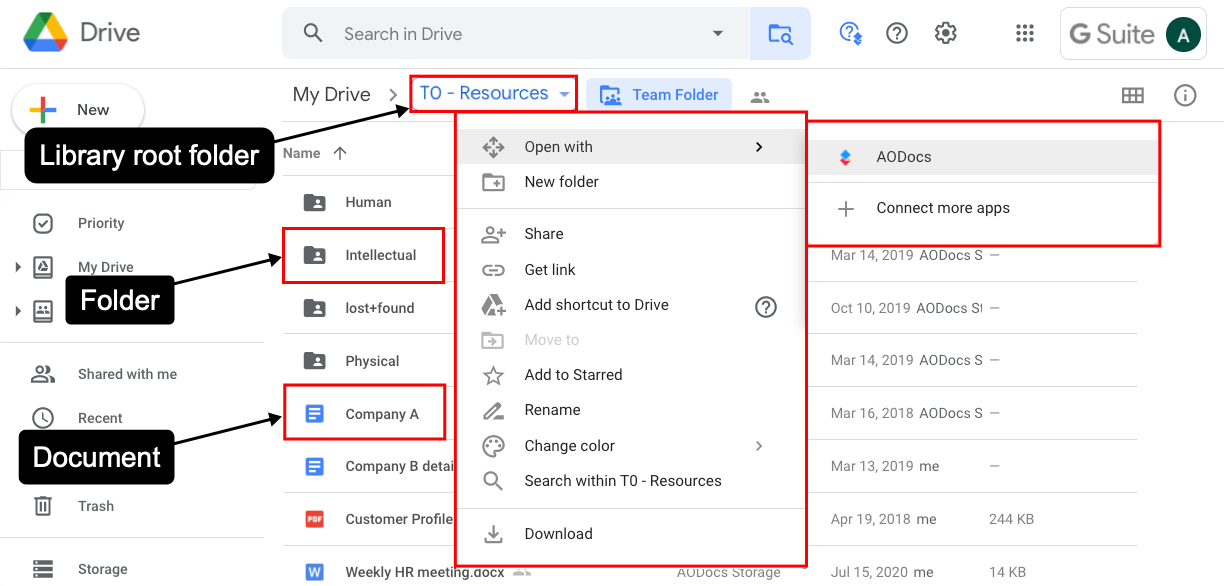Expand the Change color submenu arrow
Screen dimensions: 1224x586
pos(759,446)
